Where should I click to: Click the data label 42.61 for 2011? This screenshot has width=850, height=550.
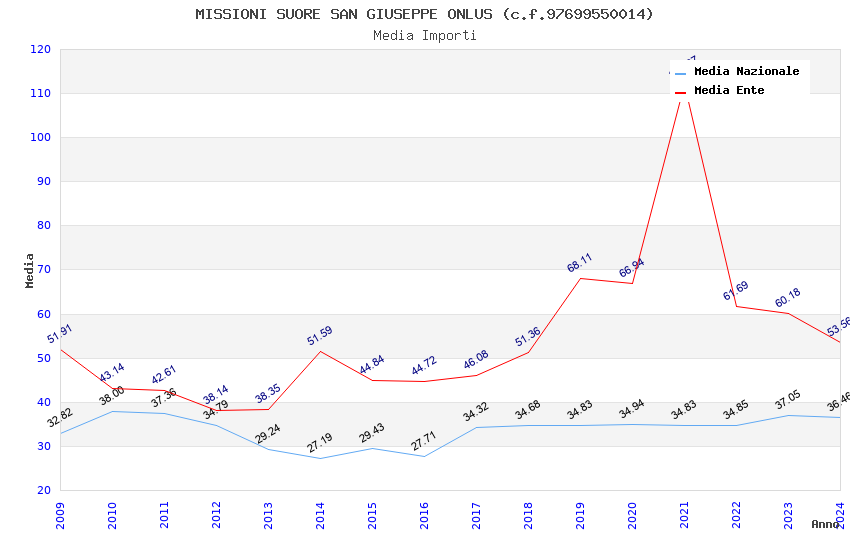click(x=164, y=375)
